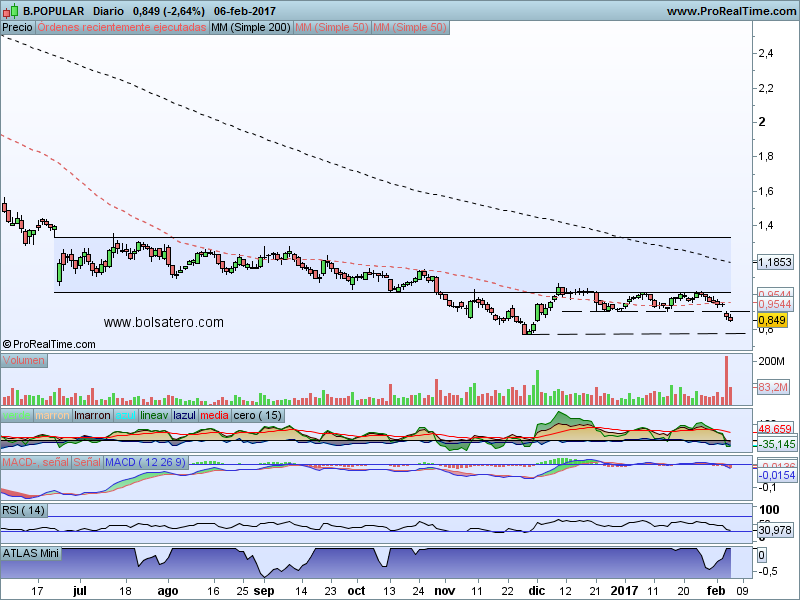Image resolution: width=800 pixels, height=600 pixels.
Task: Select the Señal label in MACD panel
Action: (87, 462)
